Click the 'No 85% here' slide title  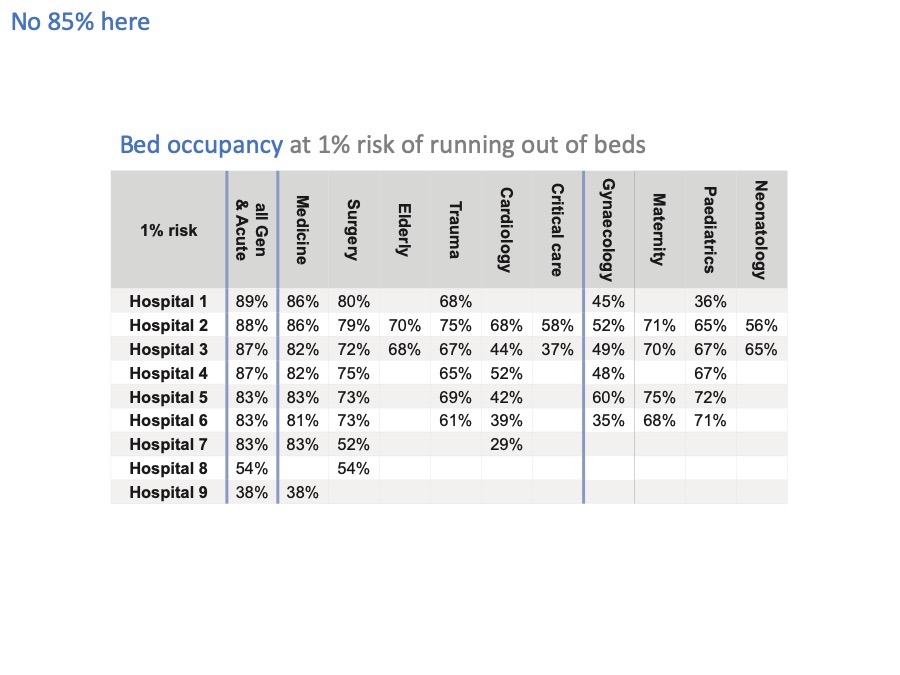(80, 22)
